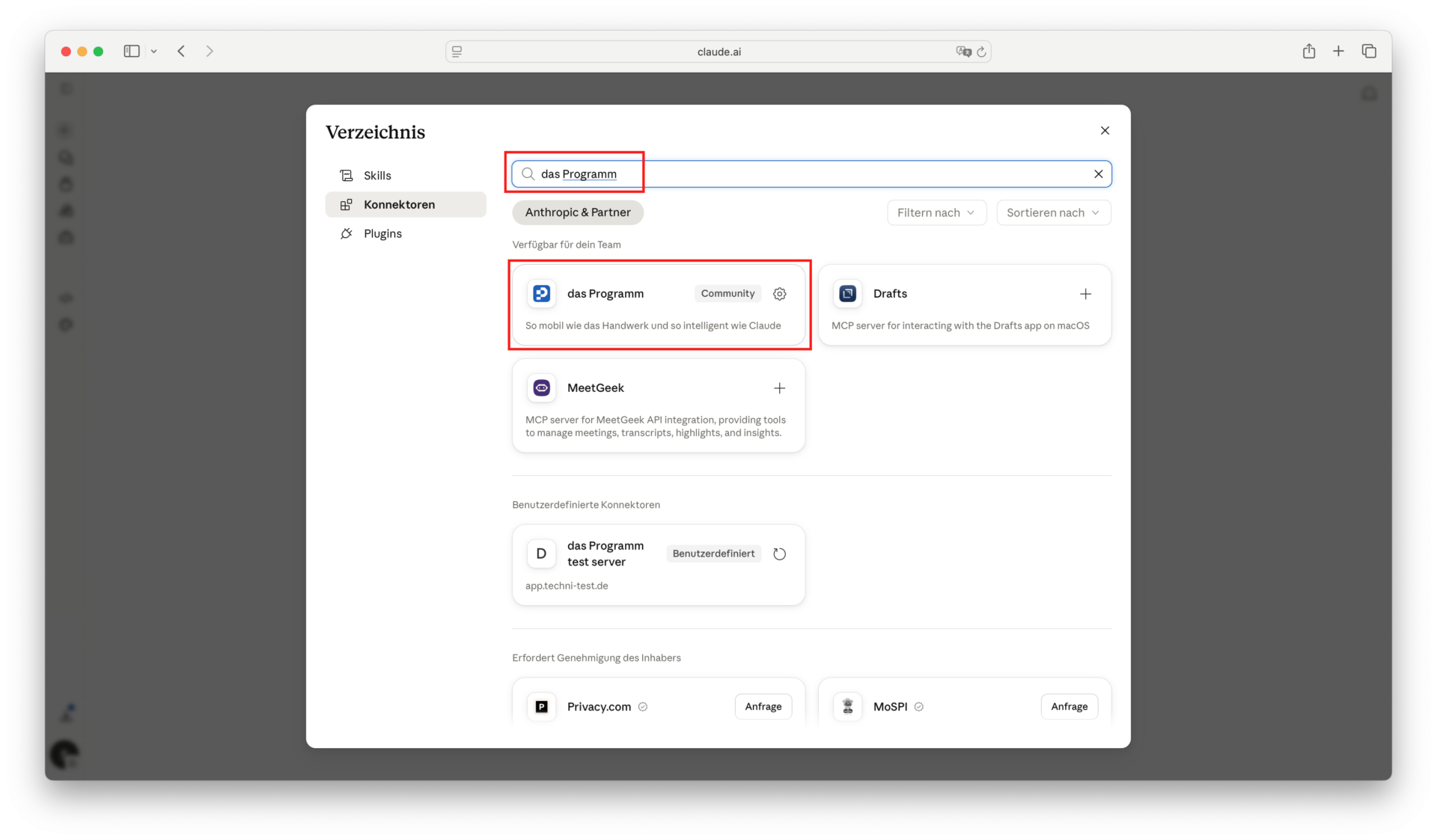Show Safari tab overview
The width and height of the screenshot is (1437, 840).
click(x=1368, y=52)
